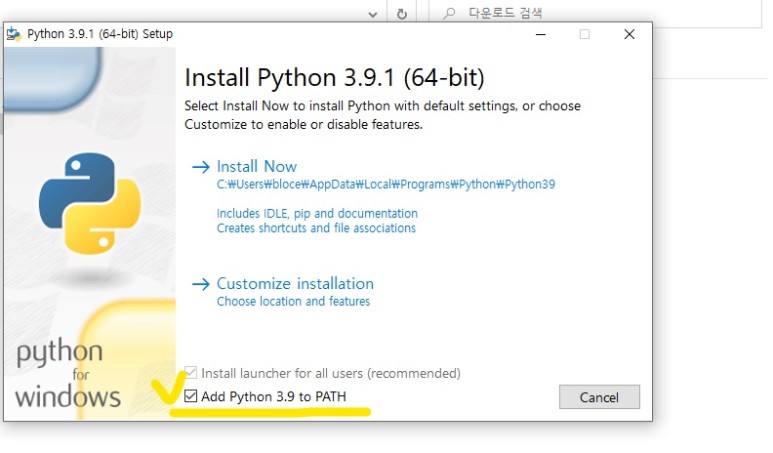Click Install Now to install Python
This screenshot has height=453, width=773.
(x=257, y=167)
